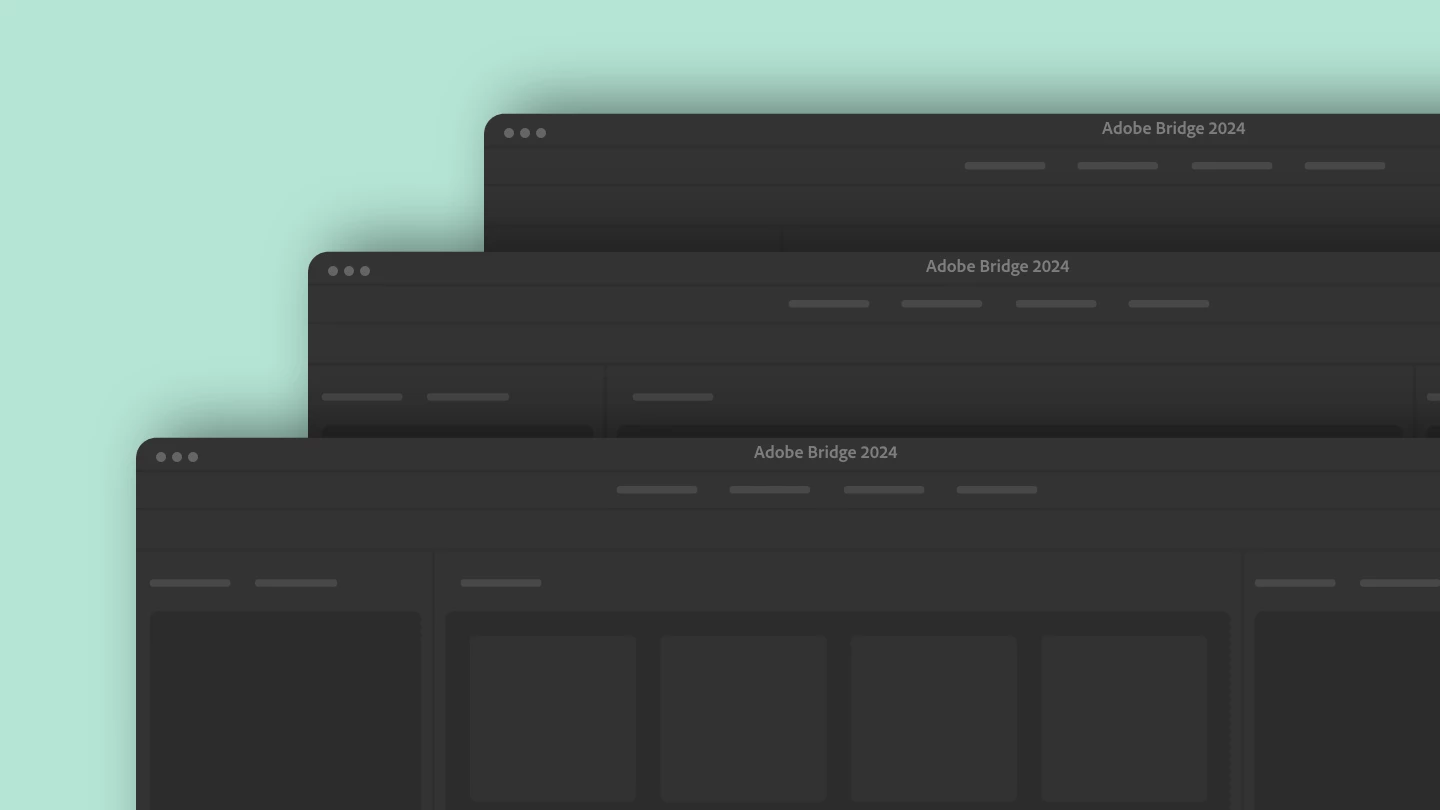Image resolution: width=1440 pixels, height=810 pixels.
Task: Click the middle window's "Adobe Bridge 2024" title
Action: 997,267
